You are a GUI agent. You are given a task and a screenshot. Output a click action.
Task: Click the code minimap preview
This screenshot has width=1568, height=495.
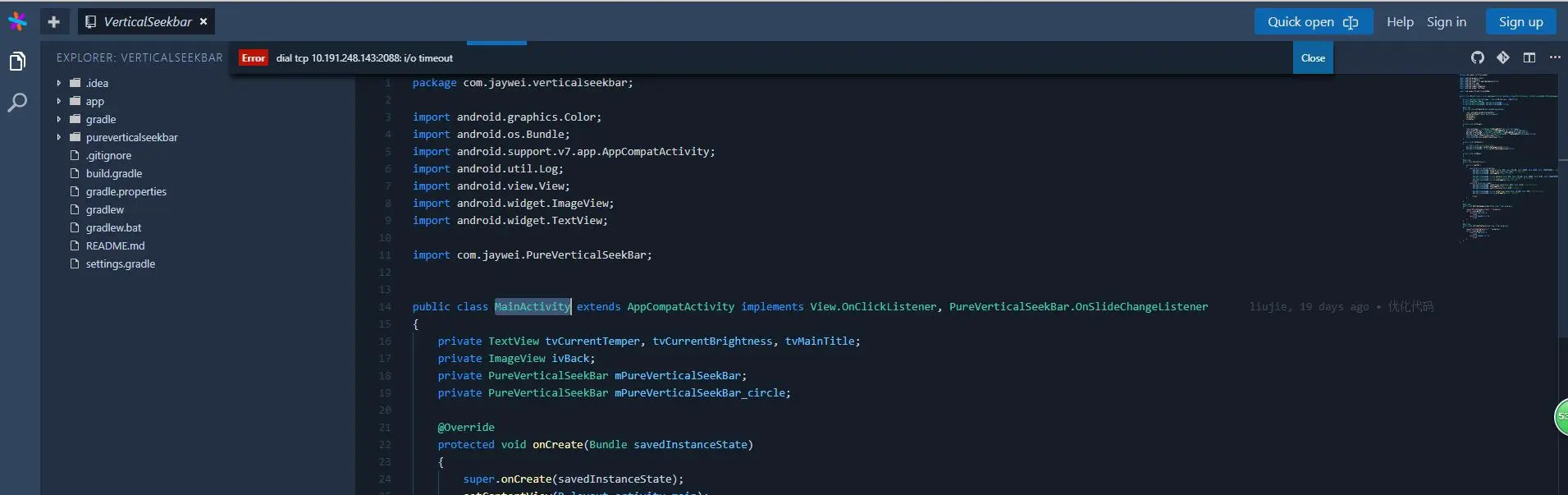(1507, 158)
